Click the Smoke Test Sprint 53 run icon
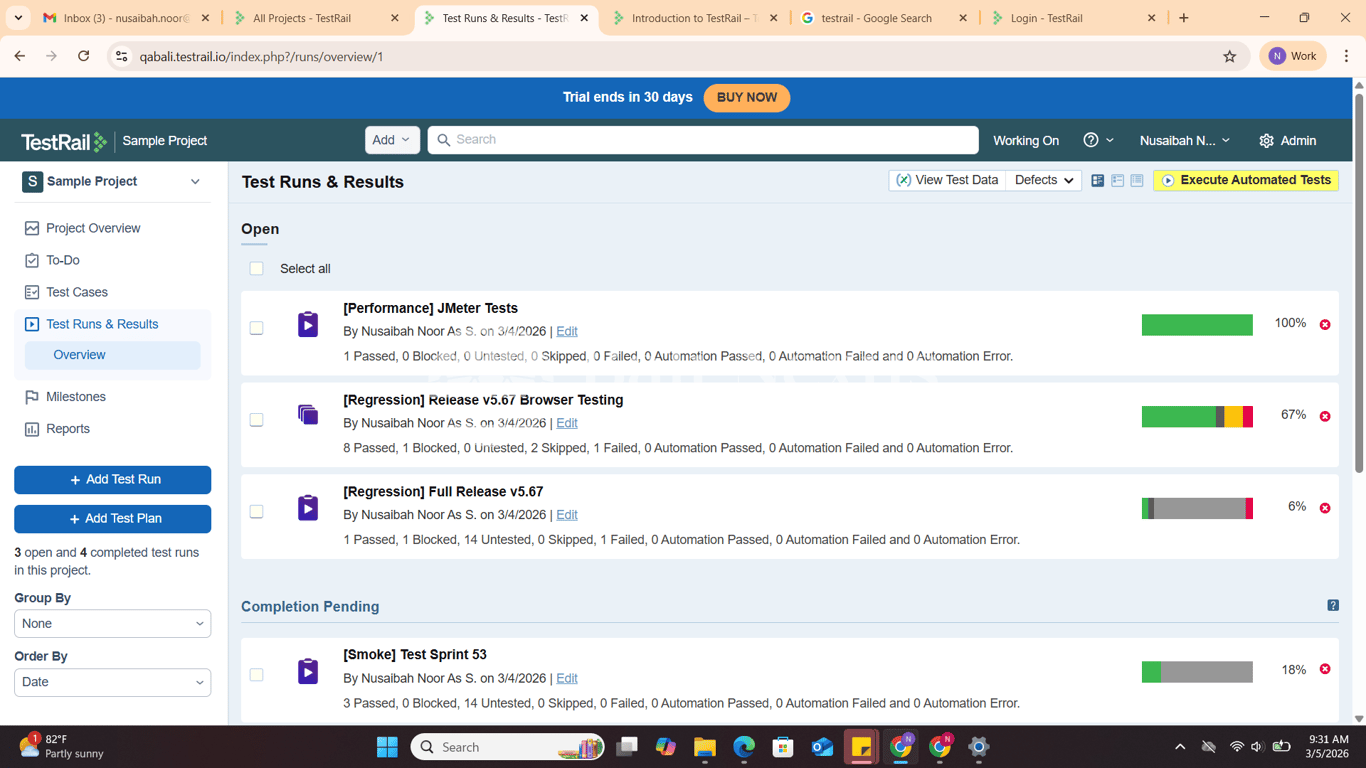This screenshot has height=768, width=1366. click(308, 671)
